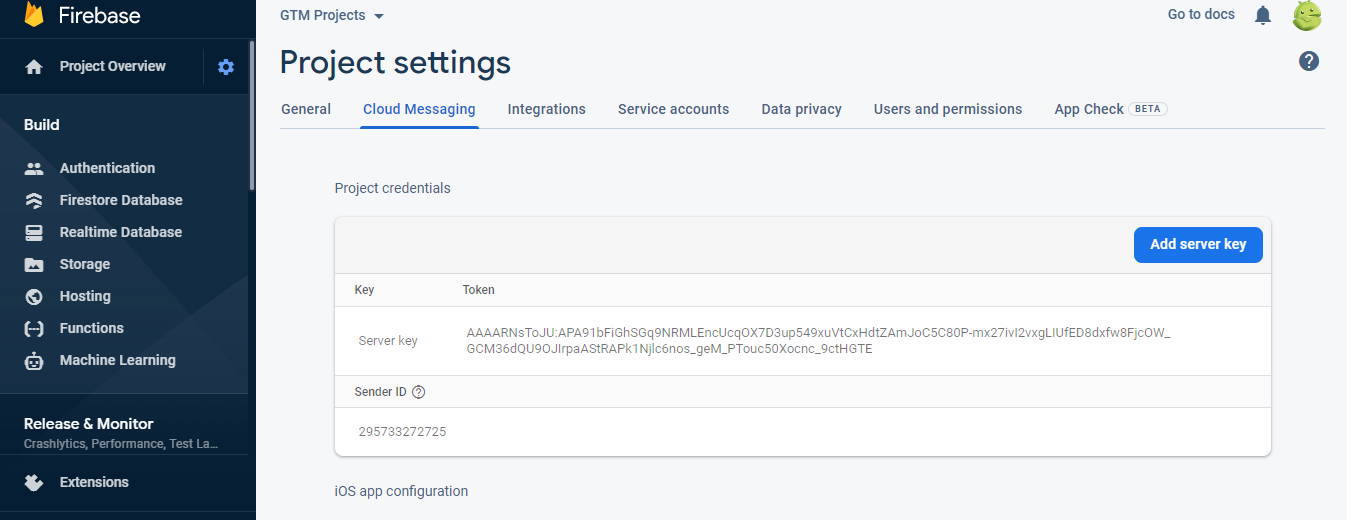
Task: Click the Add server key button
Action: click(x=1198, y=244)
